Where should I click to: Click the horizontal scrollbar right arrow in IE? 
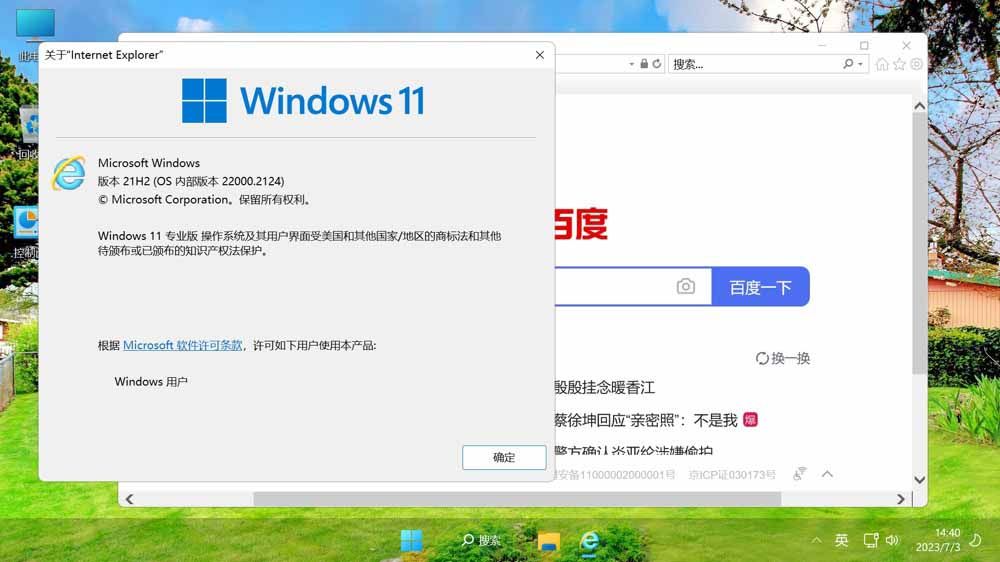coord(901,499)
